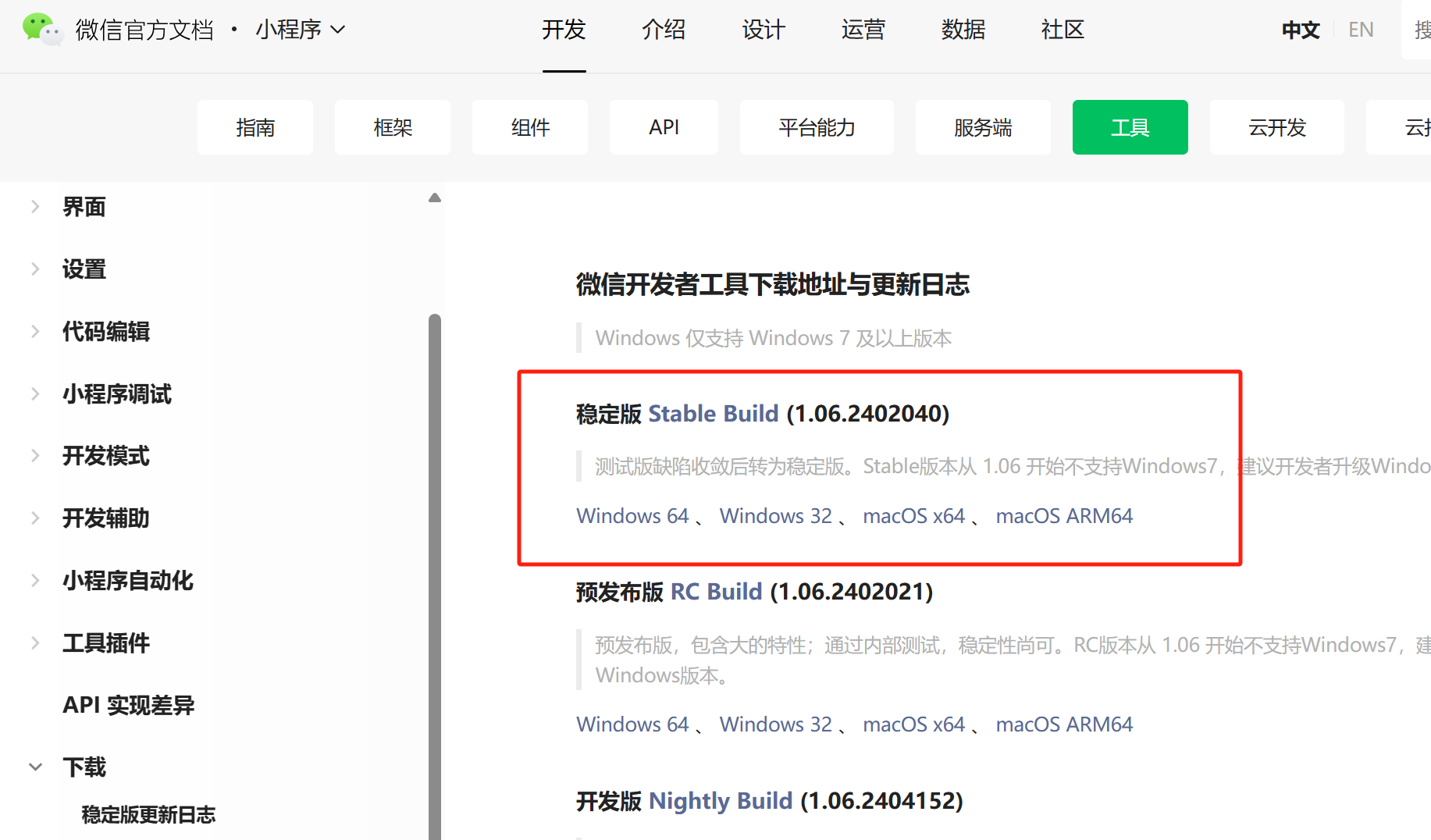Click sidebar scrollbar up arrow
This screenshot has width=1431, height=840.
(435, 198)
